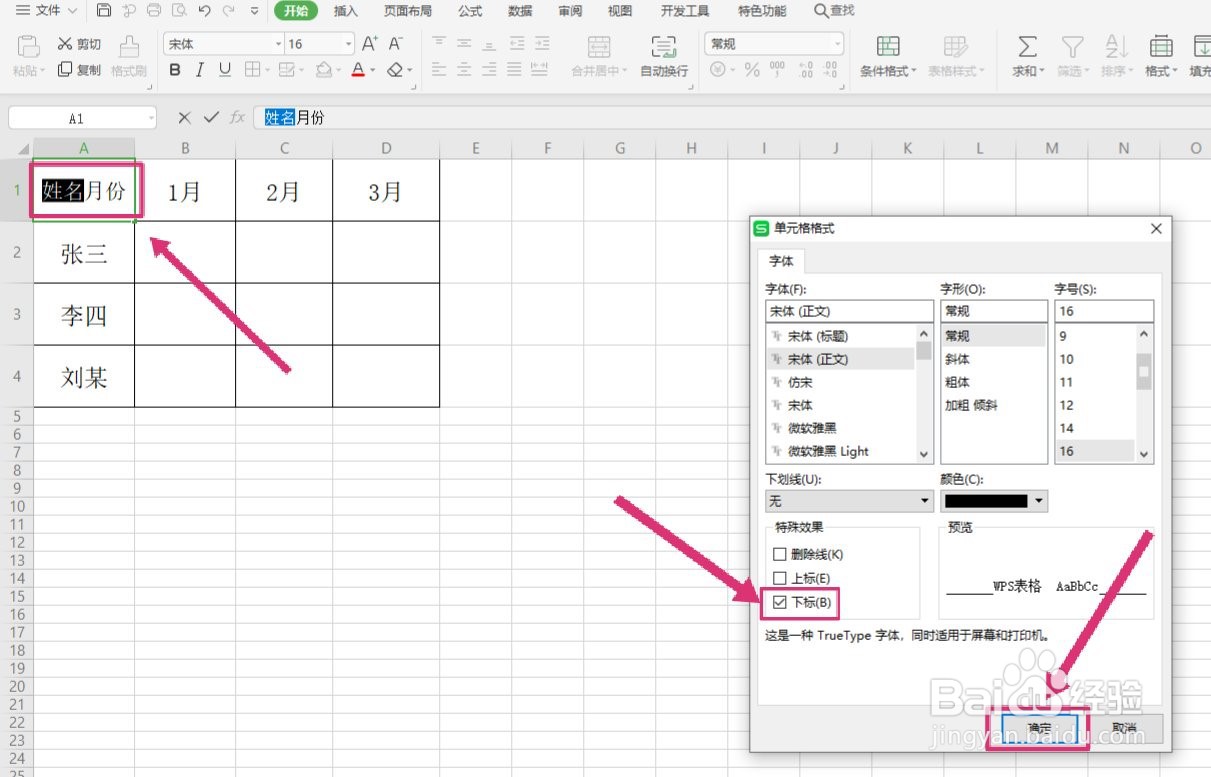Click the Paste clipboard icon
Screen dimensions: 1211x777
point(29,47)
